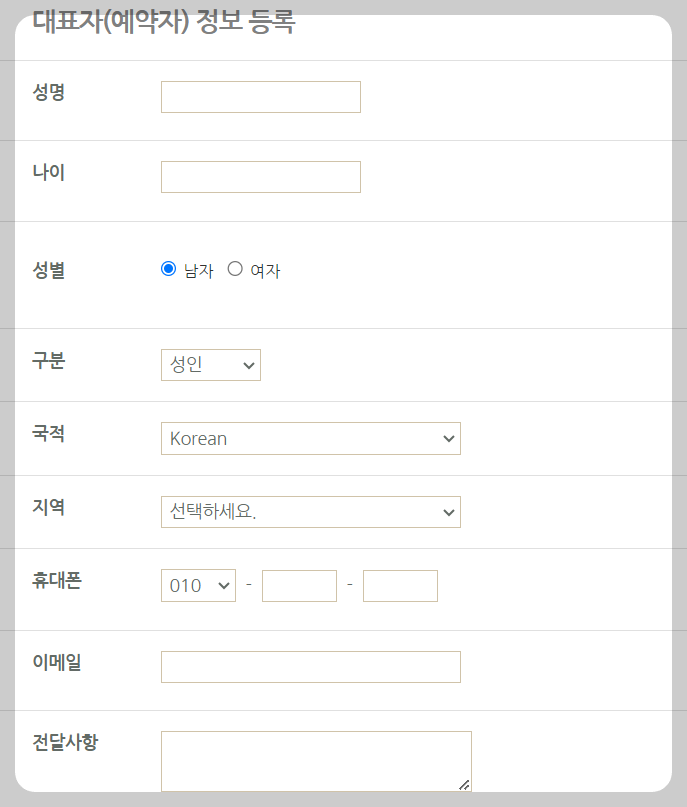
Task: Click the 성명 name input field
Action: (x=260, y=96)
